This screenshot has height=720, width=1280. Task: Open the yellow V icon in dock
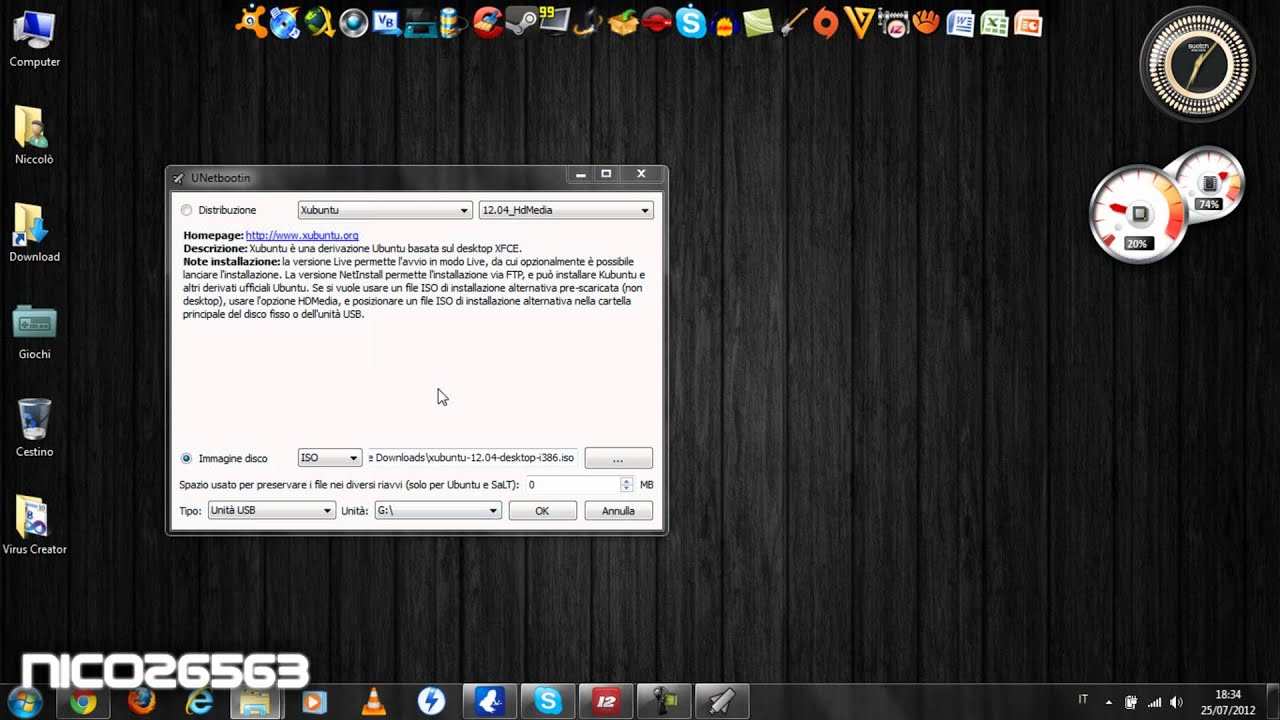click(859, 22)
